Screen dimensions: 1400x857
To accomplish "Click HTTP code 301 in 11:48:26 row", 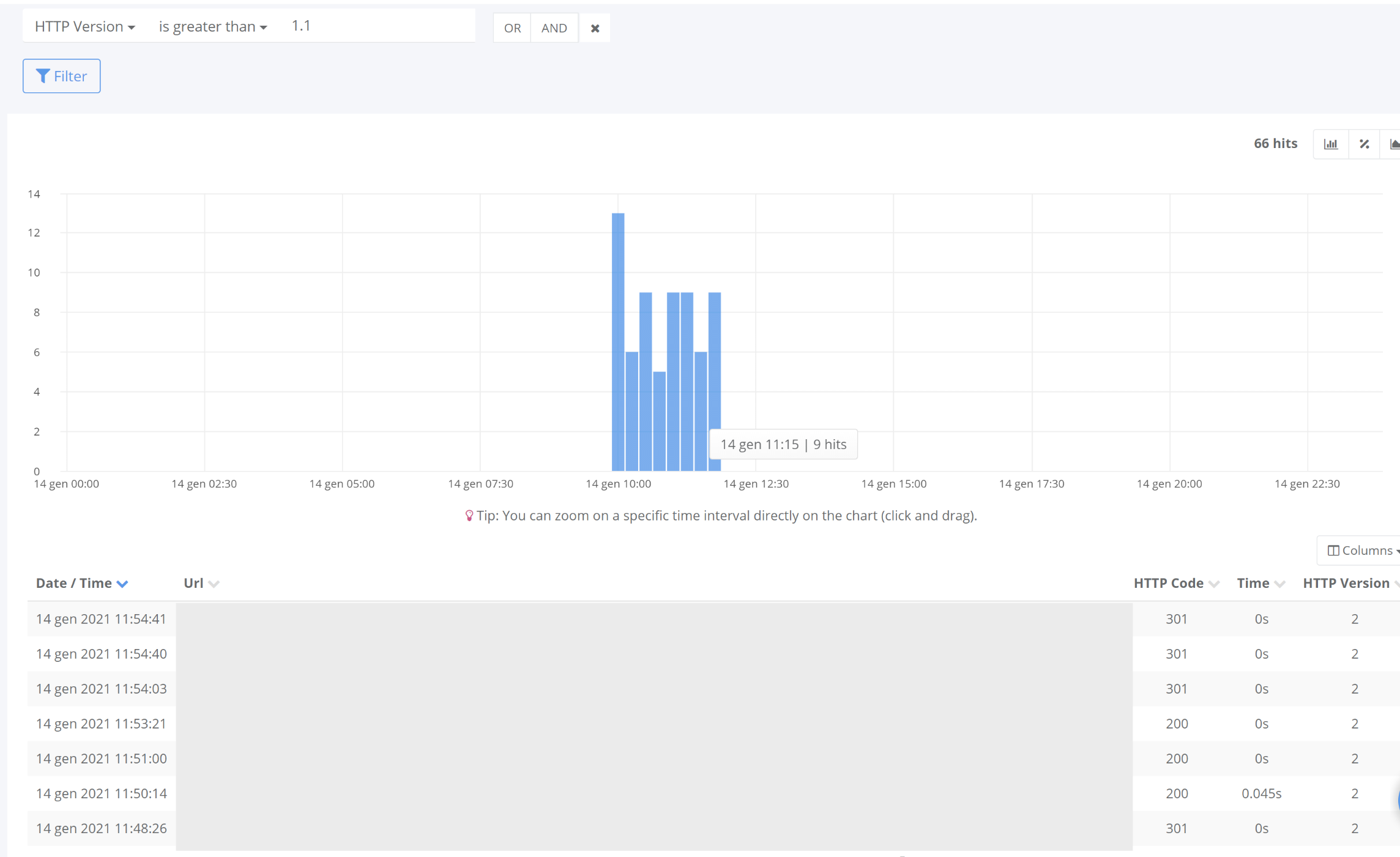I will 1177,828.
